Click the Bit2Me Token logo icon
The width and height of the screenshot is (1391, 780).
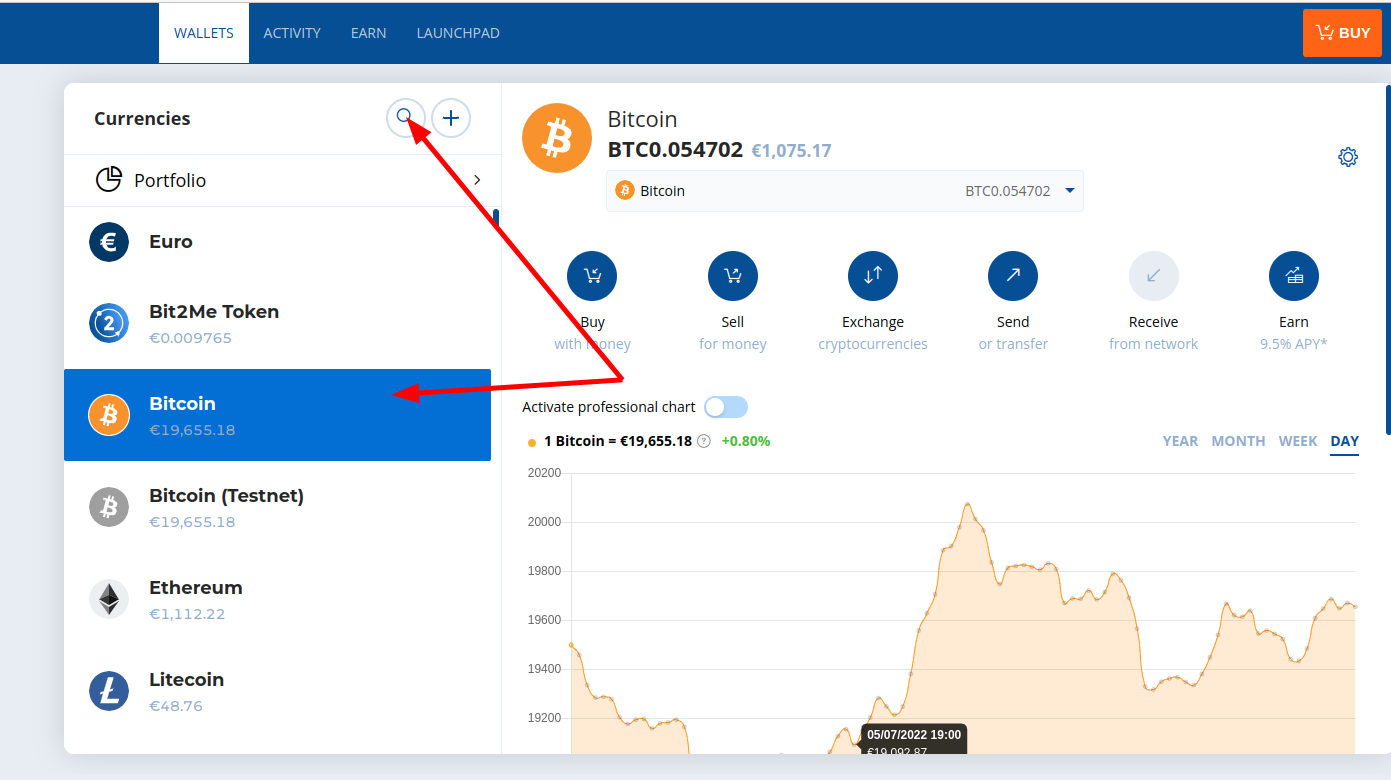[109, 323]
